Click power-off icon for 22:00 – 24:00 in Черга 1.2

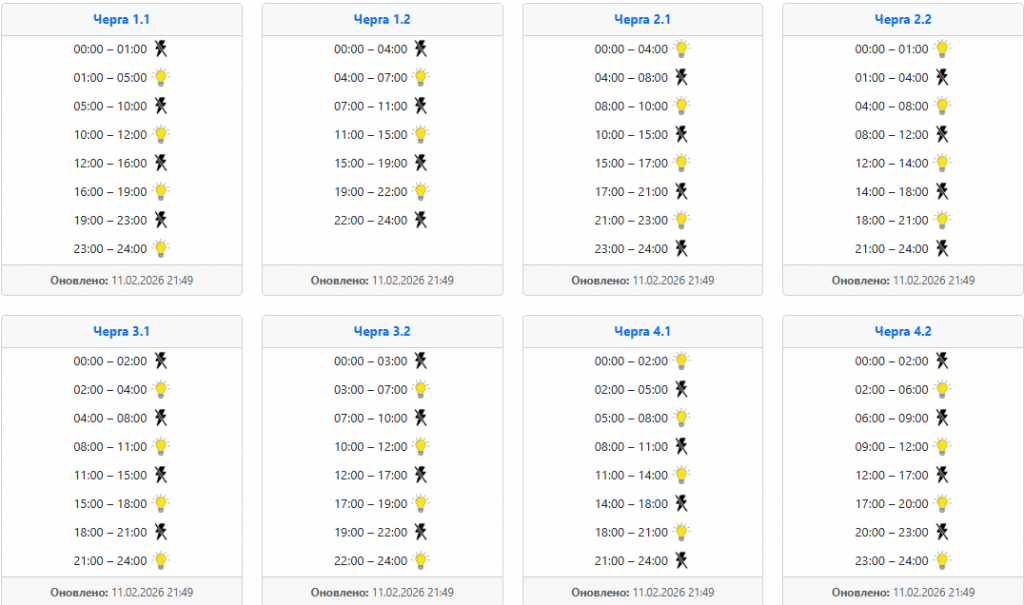point(421,220)
